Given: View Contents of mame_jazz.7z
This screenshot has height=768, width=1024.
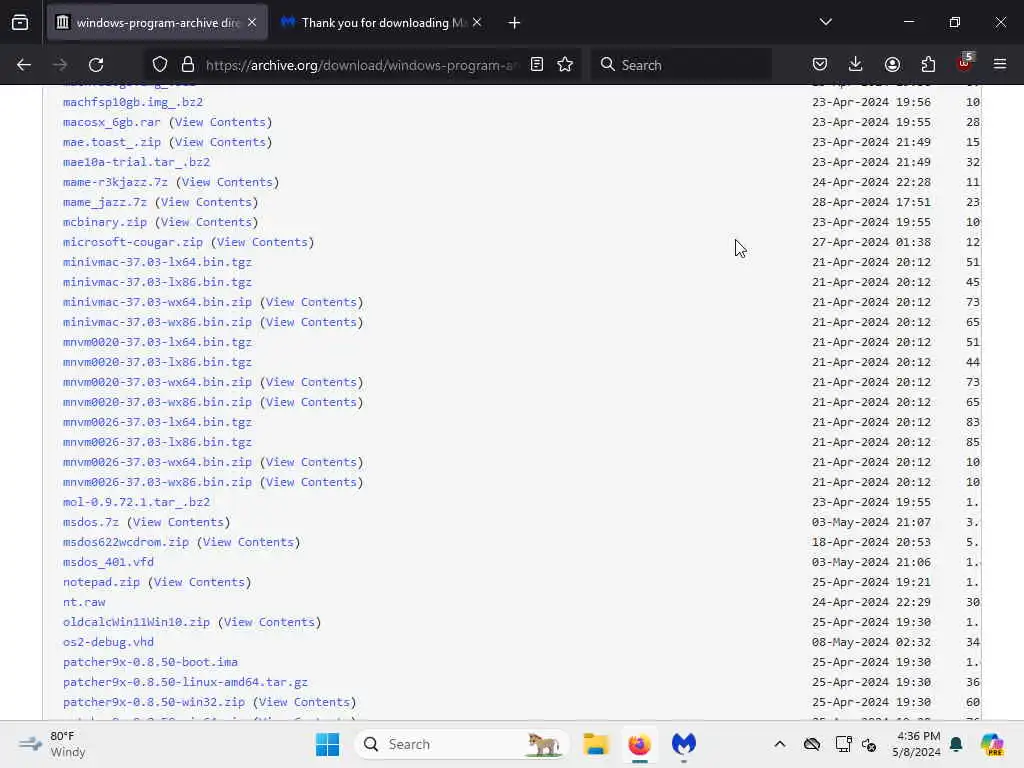Looking at the screenshot, I should click(x=206, y=202).
